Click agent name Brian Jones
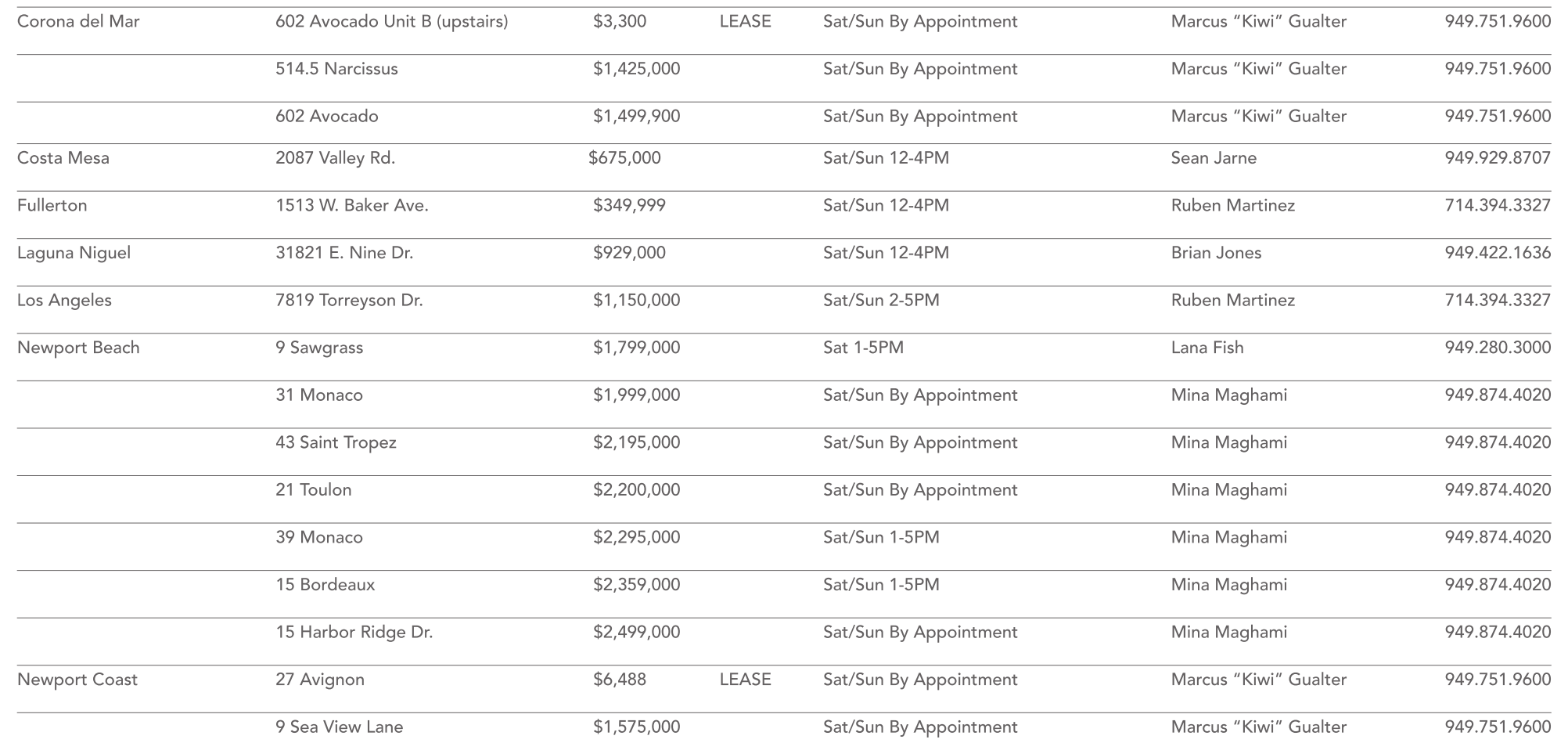 pyautogui.click(x=1216, y=253)
